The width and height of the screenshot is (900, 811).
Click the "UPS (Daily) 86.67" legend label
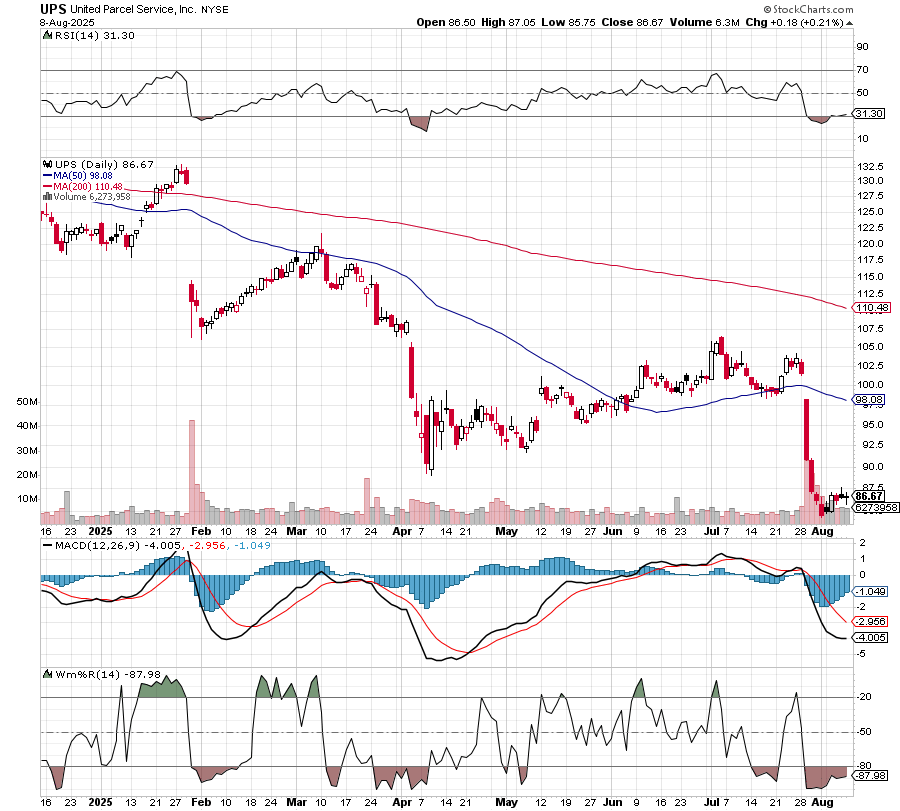point(104,165)
